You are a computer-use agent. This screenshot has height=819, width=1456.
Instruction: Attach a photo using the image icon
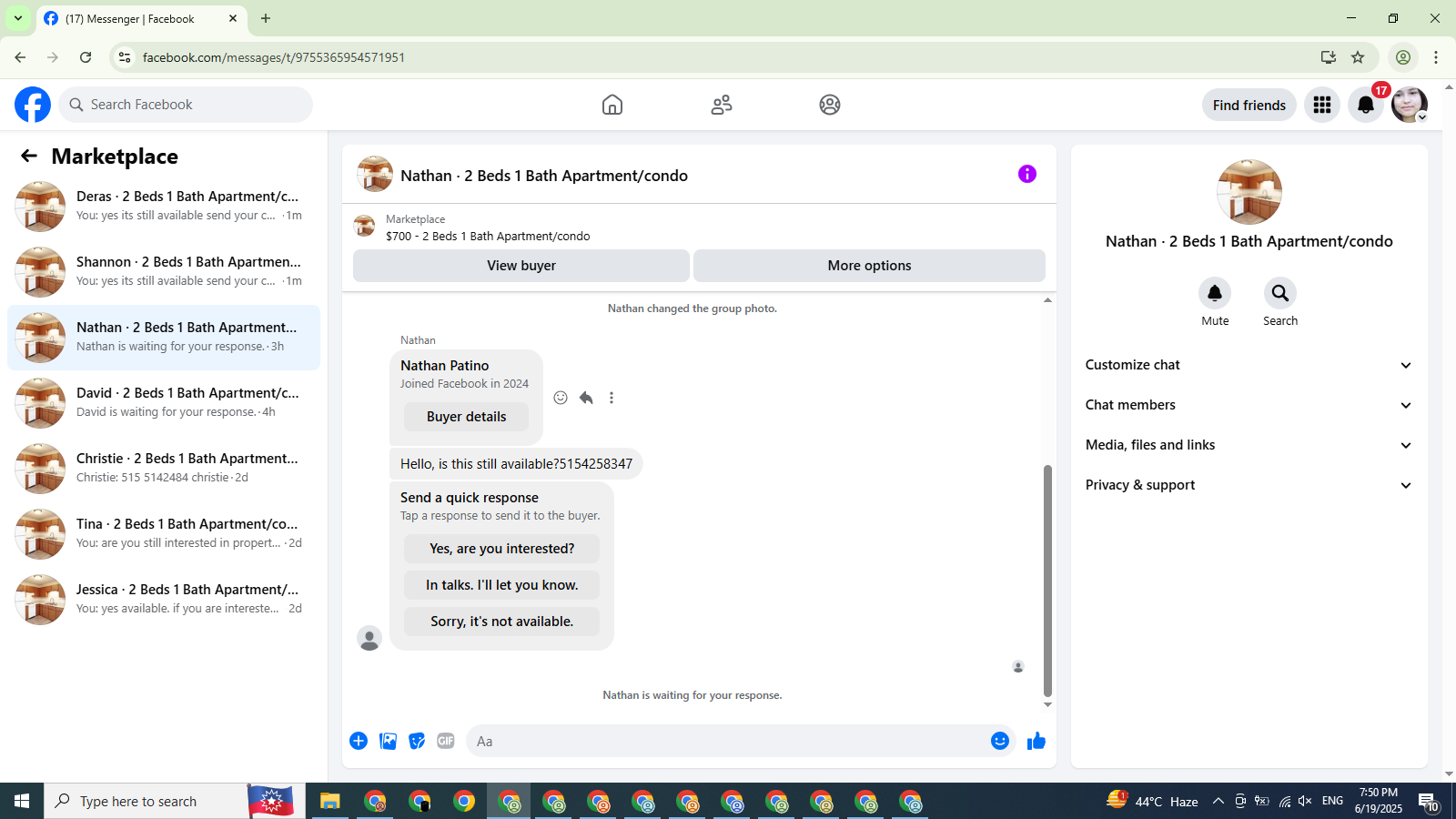point(388,741)
